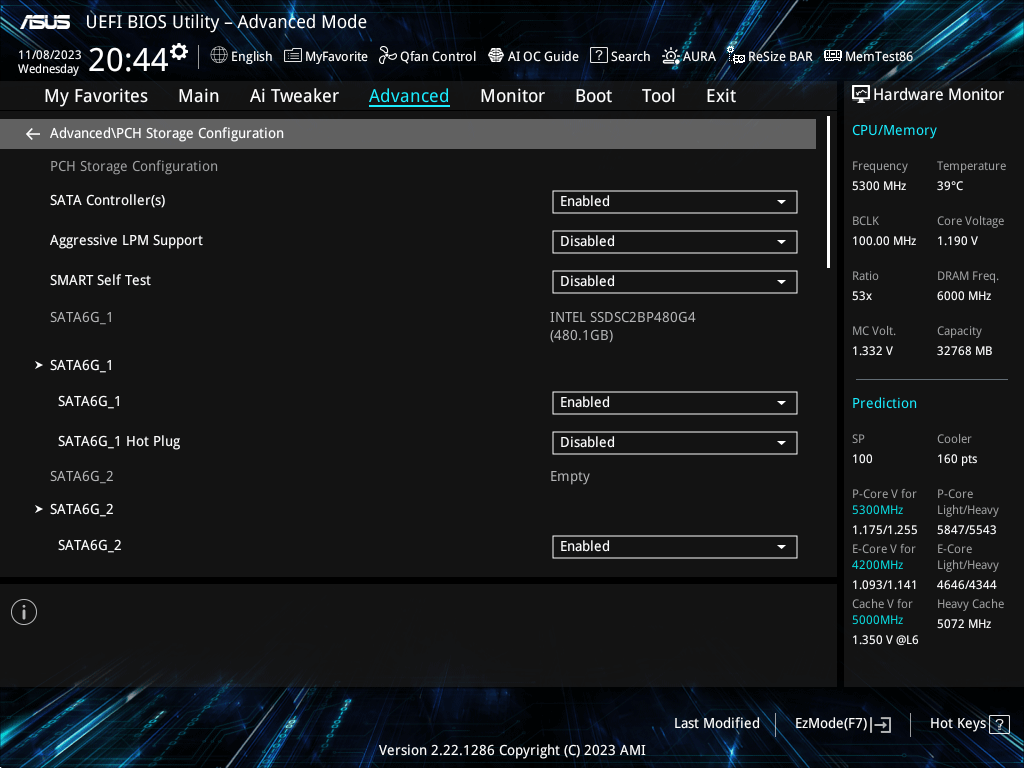Click the Last Modified button

tap(716, 724)
